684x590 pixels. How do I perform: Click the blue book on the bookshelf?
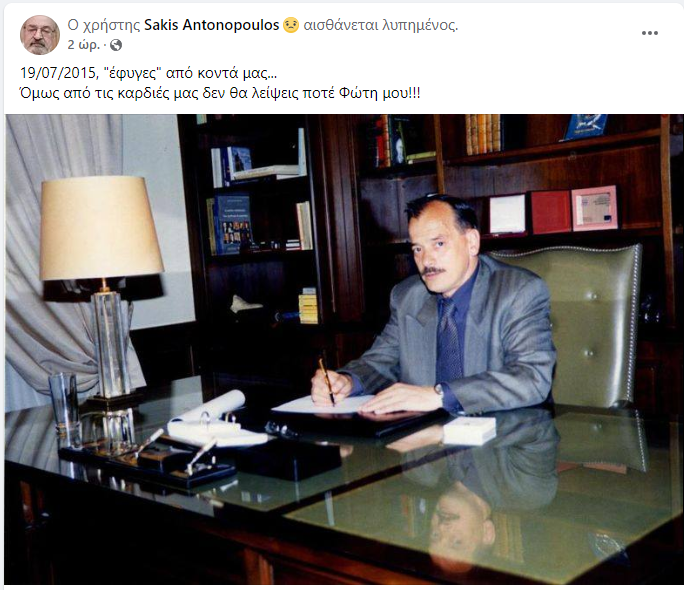[232, 224]
